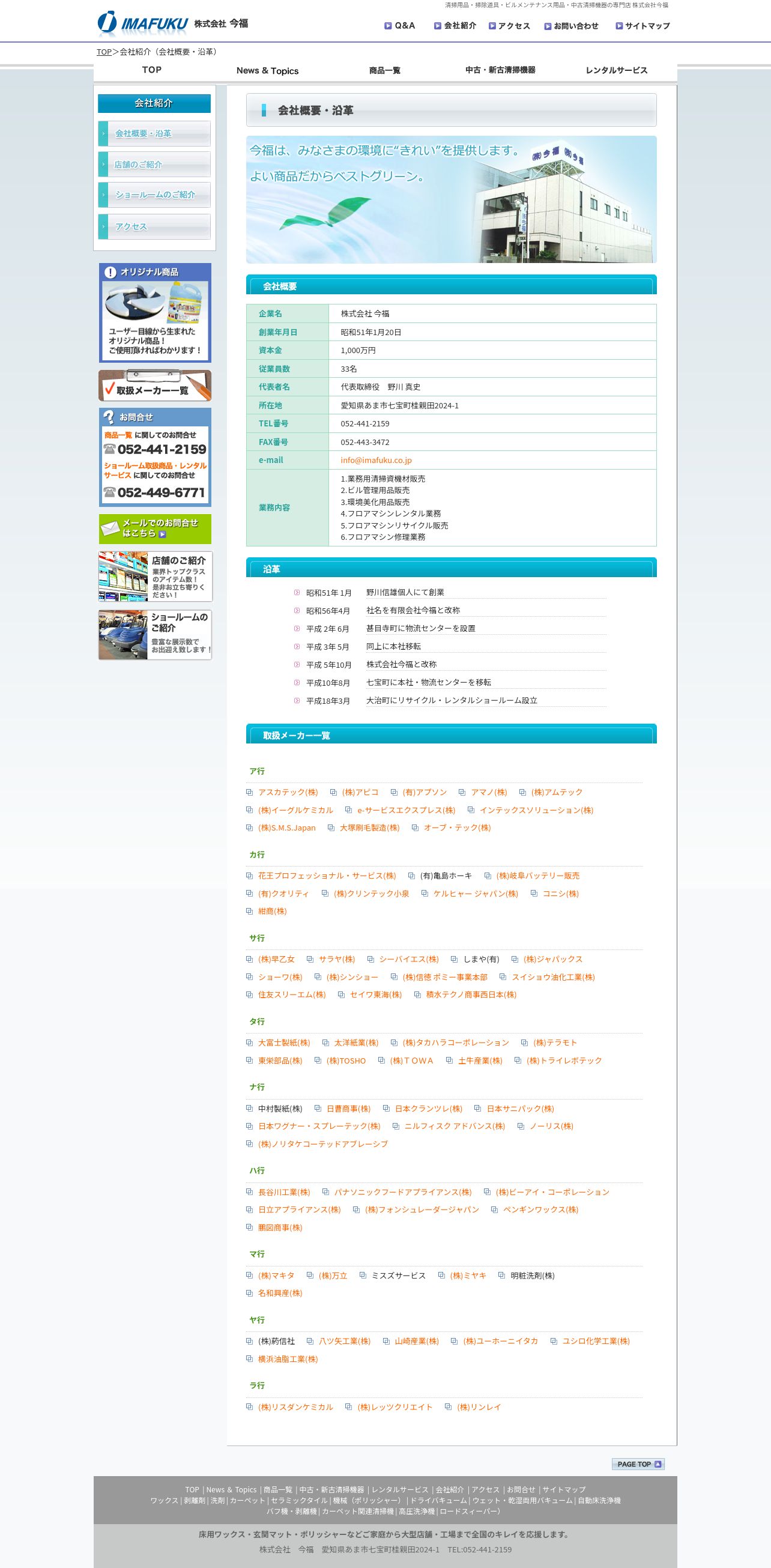The image size is (771, 1568).
Task: Click the info@imafuku.co.jp email link
Action: [x=376, y=460]
